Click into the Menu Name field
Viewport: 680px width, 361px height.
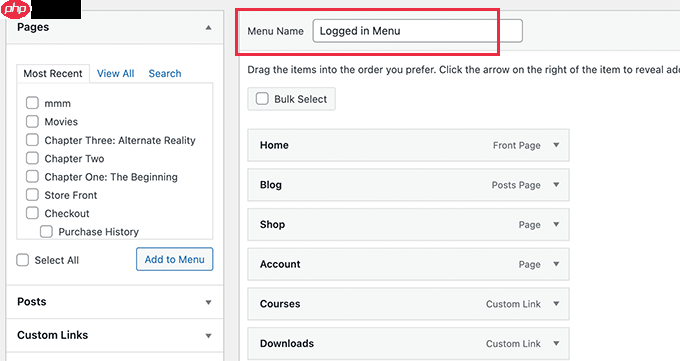click(417, 31)
